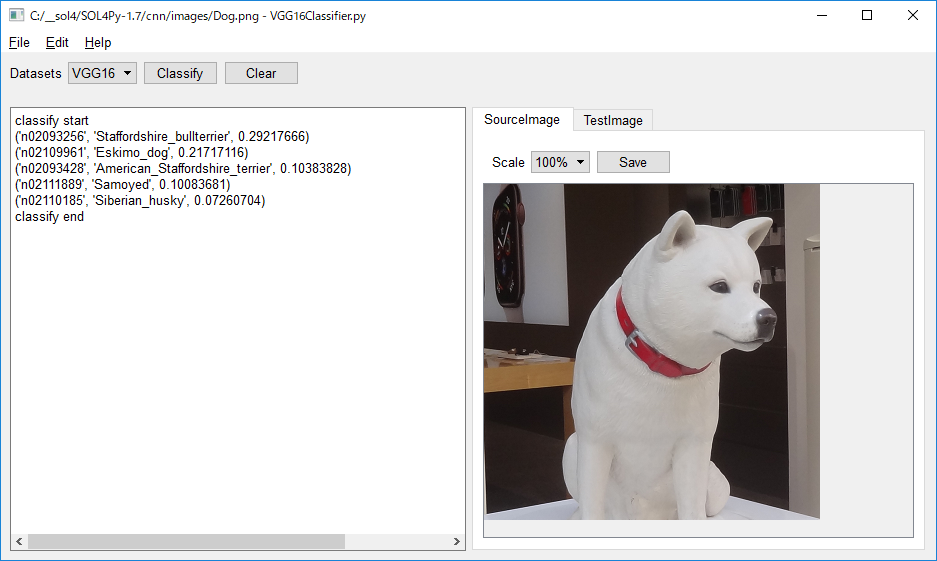Switch to the SourceImage tab
The image size is (937, 561).
point(522,119)
